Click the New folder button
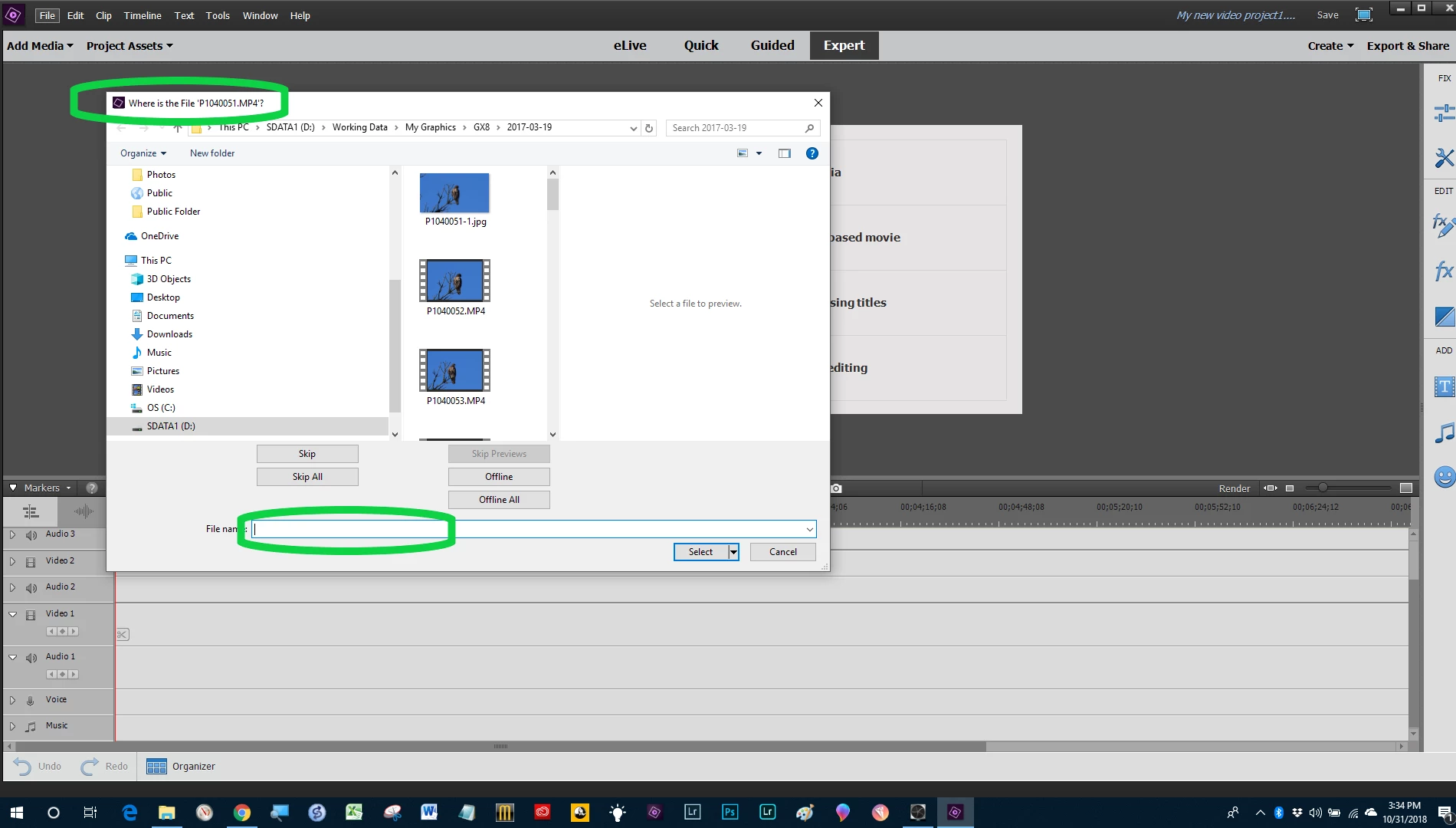Viewport: 1456px width, 828px height. click(212, 153)
